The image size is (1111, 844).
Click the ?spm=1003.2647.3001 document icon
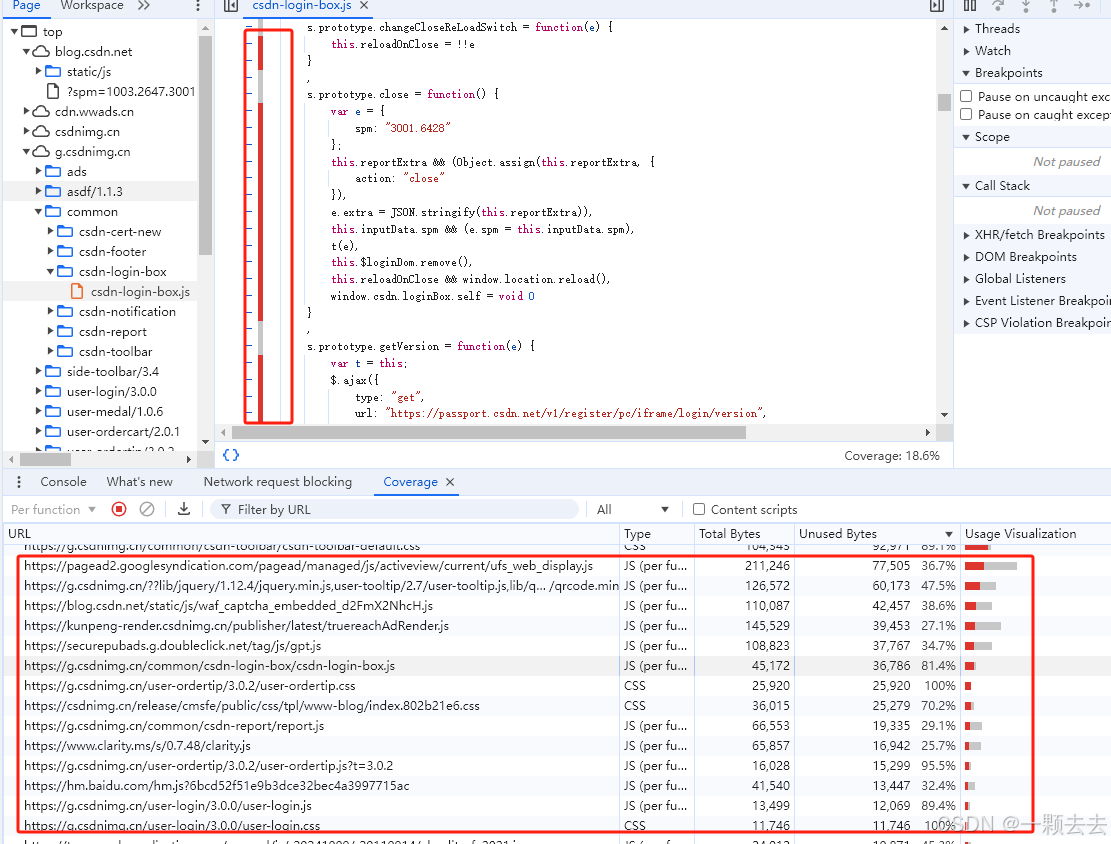52,91
